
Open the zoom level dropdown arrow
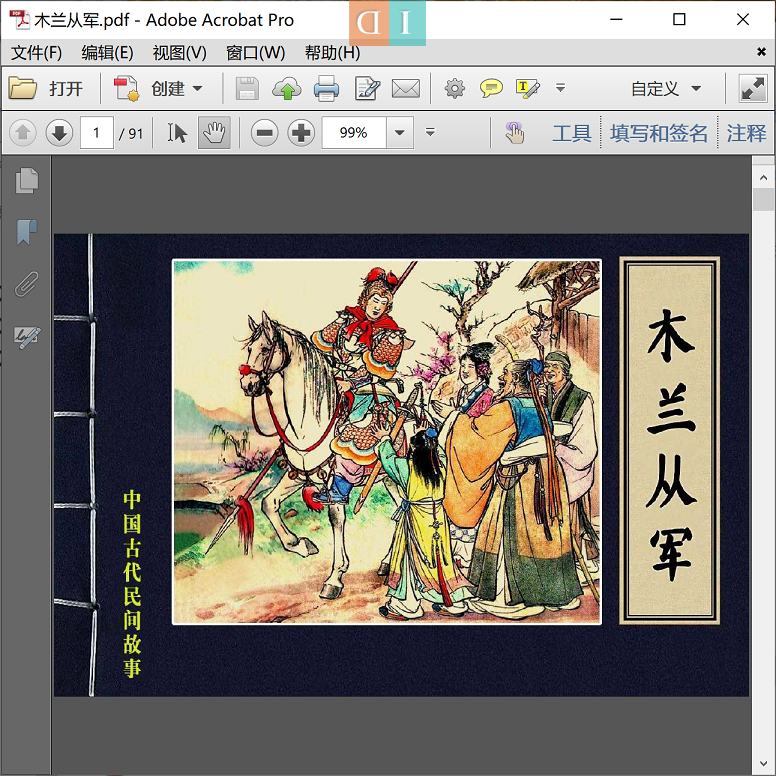pyautogui.click(x=400, y=133)
